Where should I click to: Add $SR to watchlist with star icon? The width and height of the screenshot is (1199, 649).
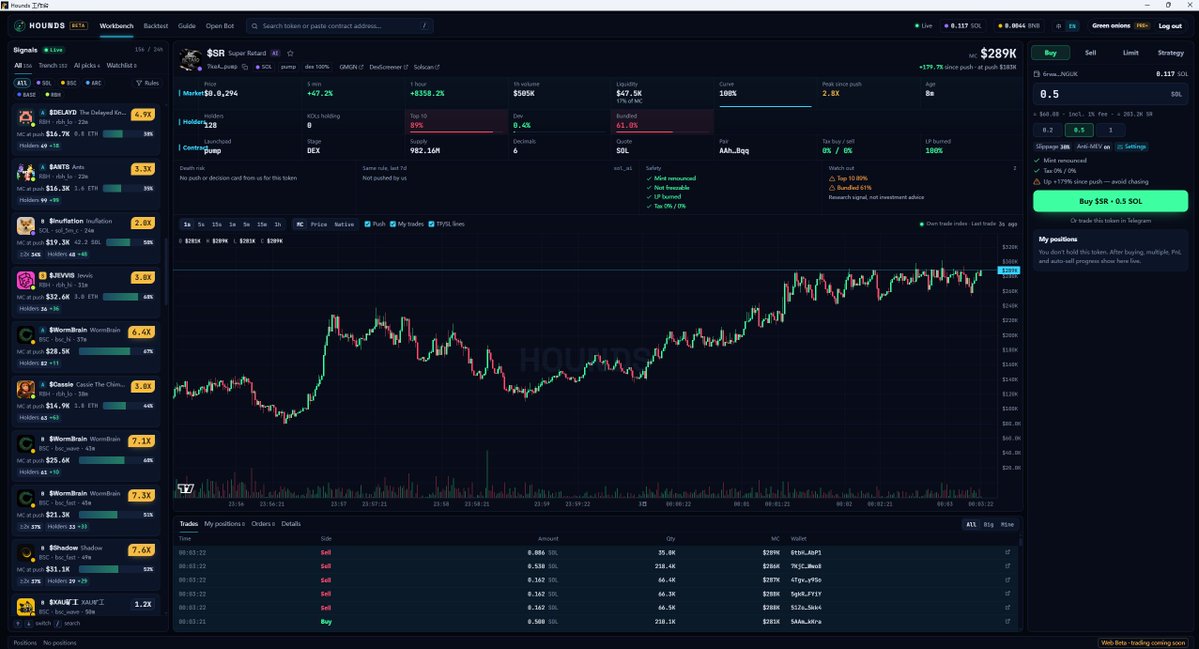tap(290, 54)
